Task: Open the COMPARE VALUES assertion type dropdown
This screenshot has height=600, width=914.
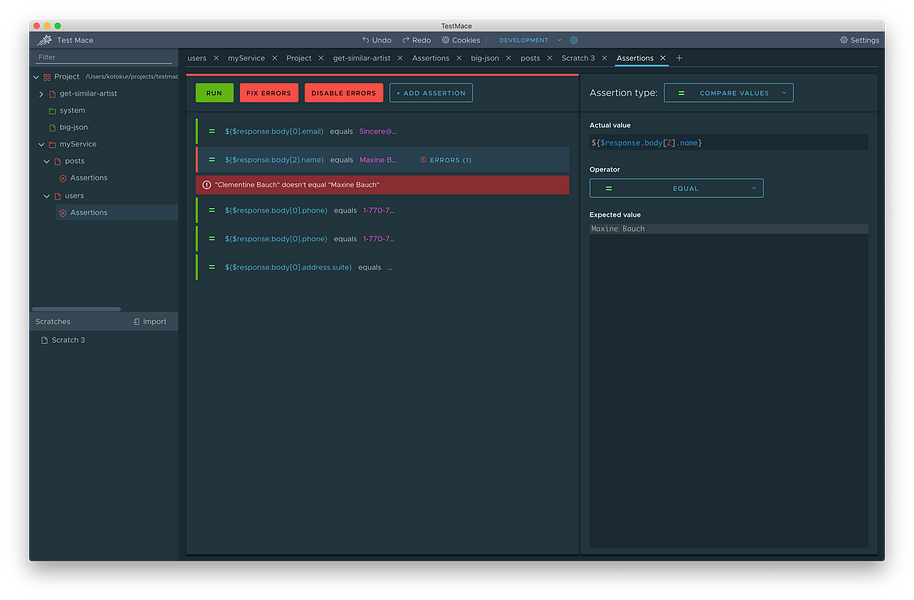Action: point(729,93)
